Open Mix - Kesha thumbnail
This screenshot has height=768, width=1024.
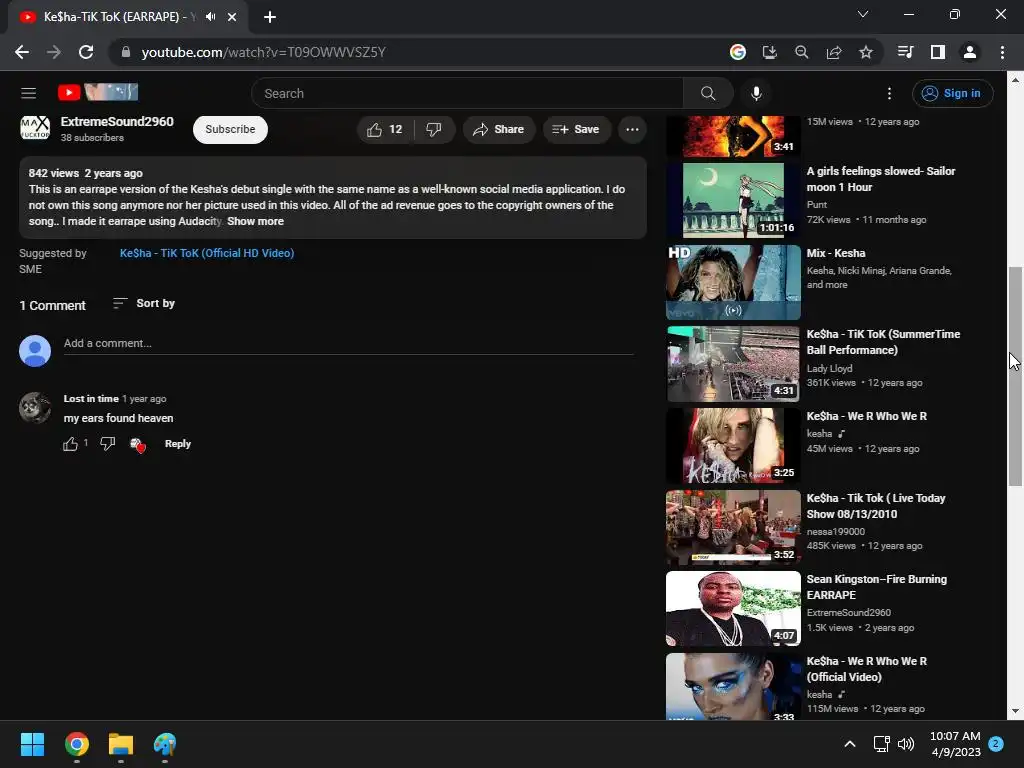(x=733, y=282)
